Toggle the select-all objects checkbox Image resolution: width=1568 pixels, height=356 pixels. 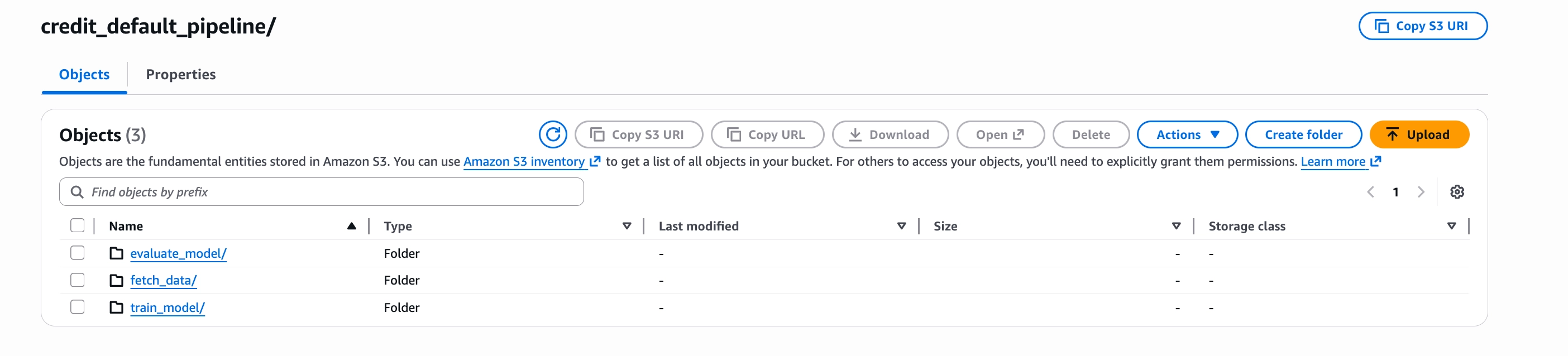point(77,226)
